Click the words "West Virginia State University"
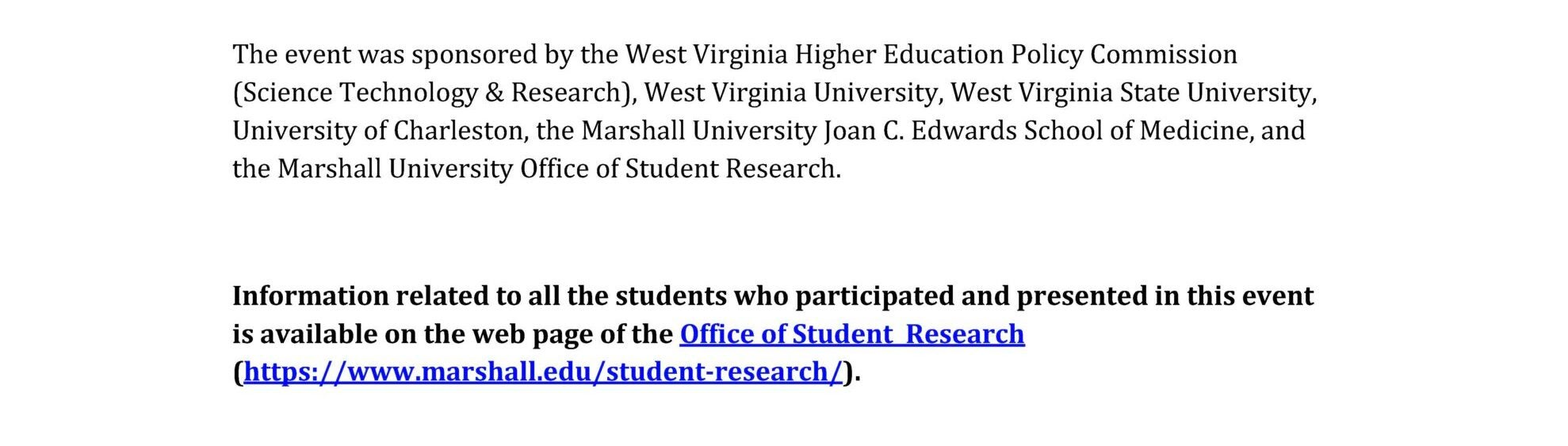 [x=1133, y=93]
